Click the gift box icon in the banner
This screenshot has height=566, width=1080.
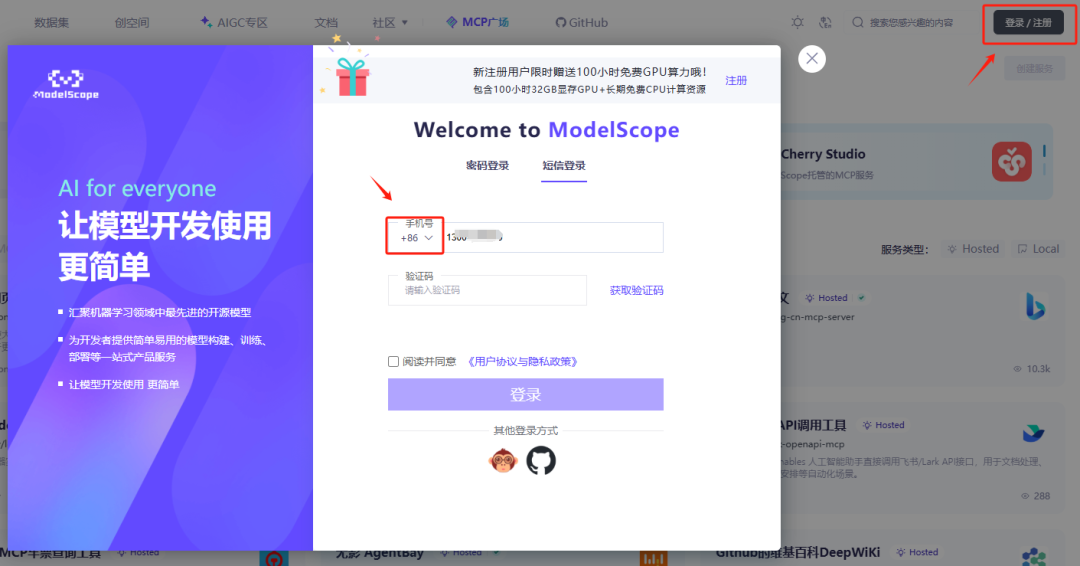352,76
